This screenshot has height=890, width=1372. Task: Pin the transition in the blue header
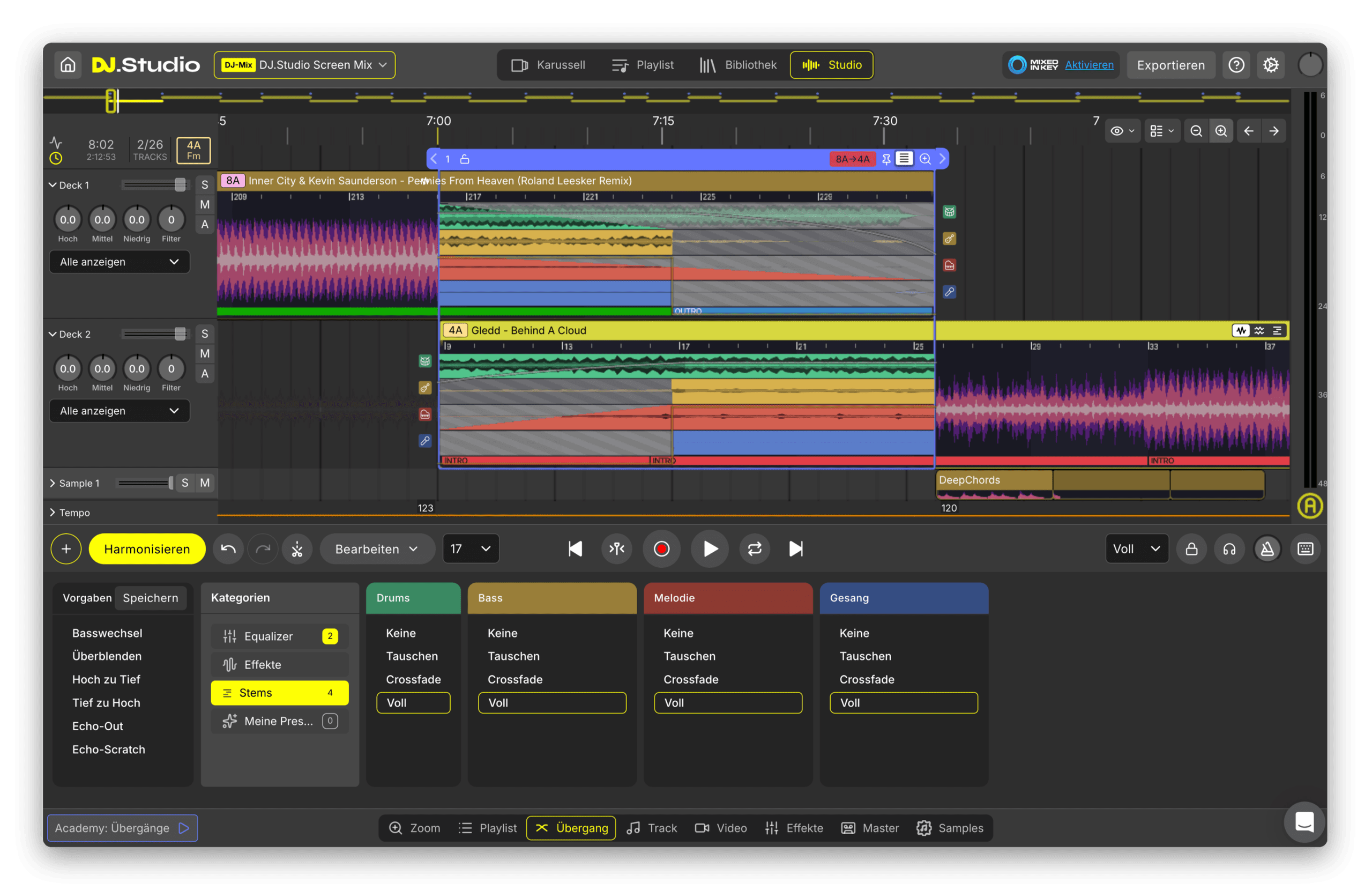click(x=886, y=159)
